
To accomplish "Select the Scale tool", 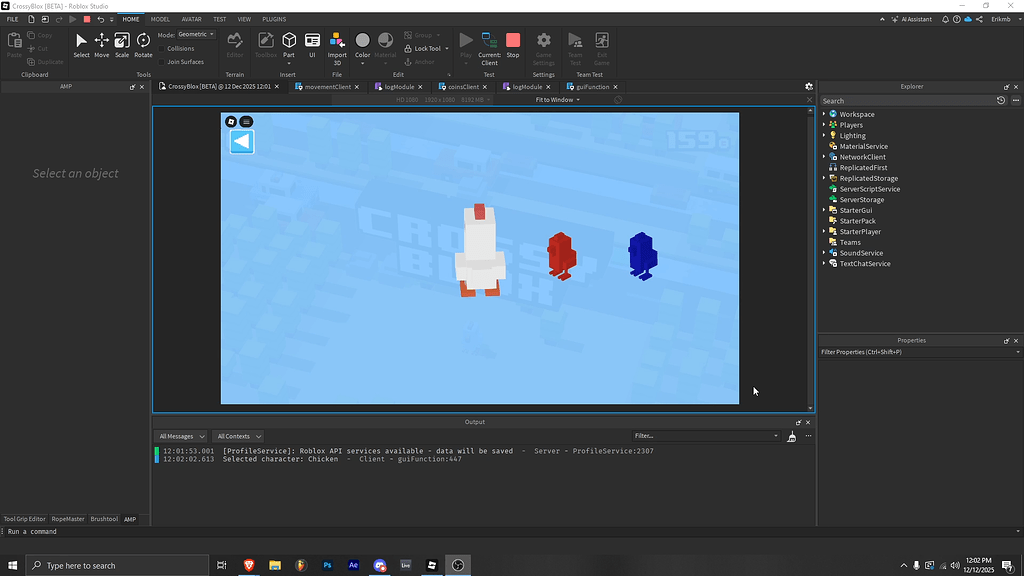I will click(x=121, y=42).
